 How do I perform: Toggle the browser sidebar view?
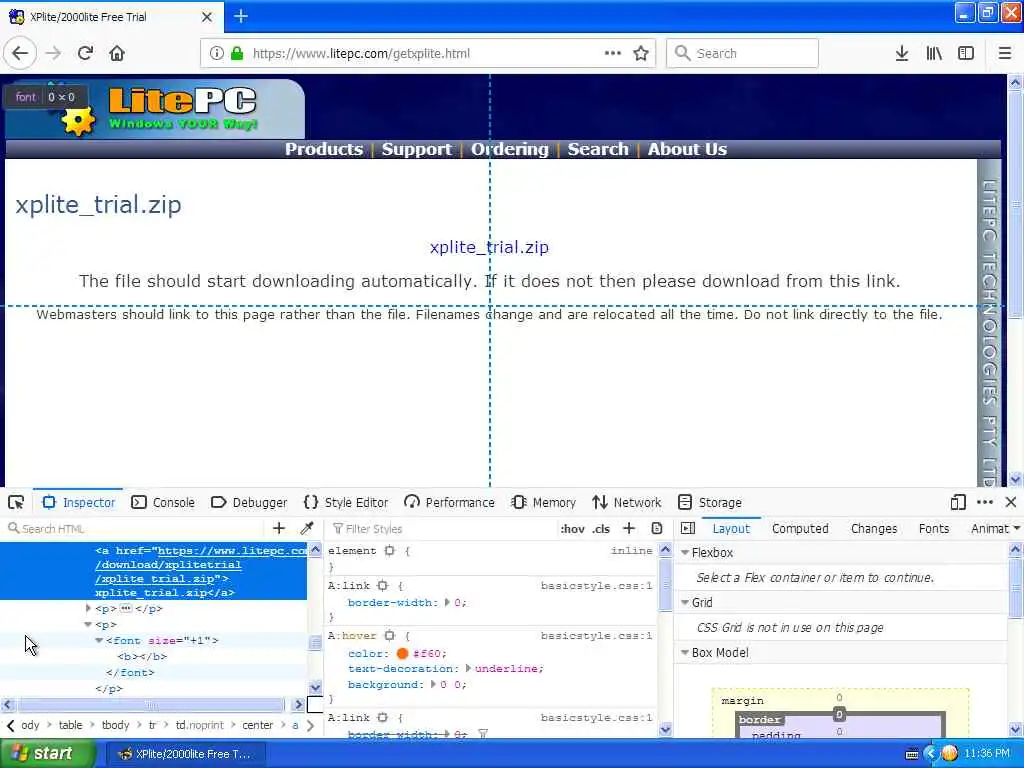pyautogui.click(x=966, y=54)
